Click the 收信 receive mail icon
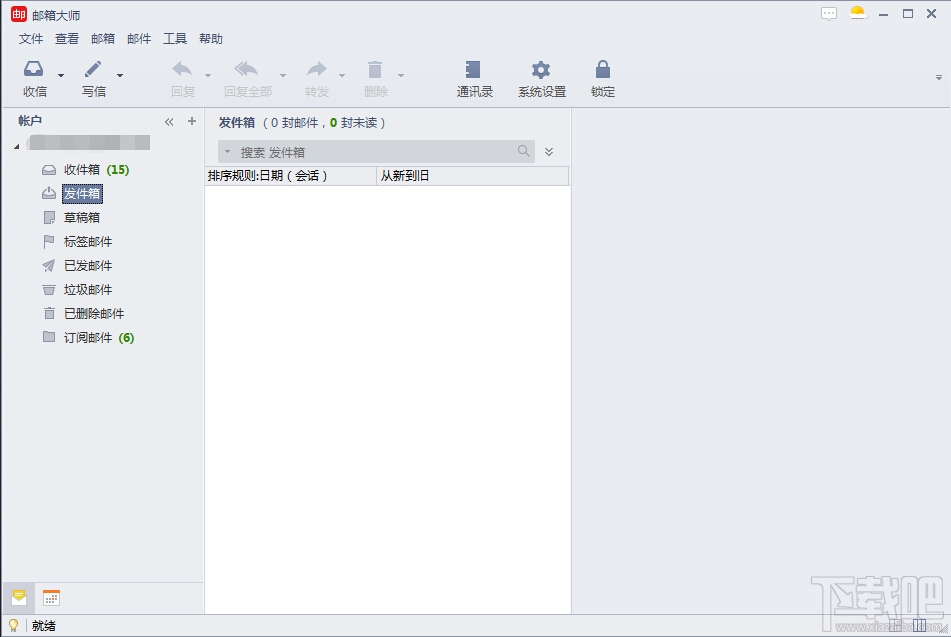951x637 pixels. click(x=33, y=69)
